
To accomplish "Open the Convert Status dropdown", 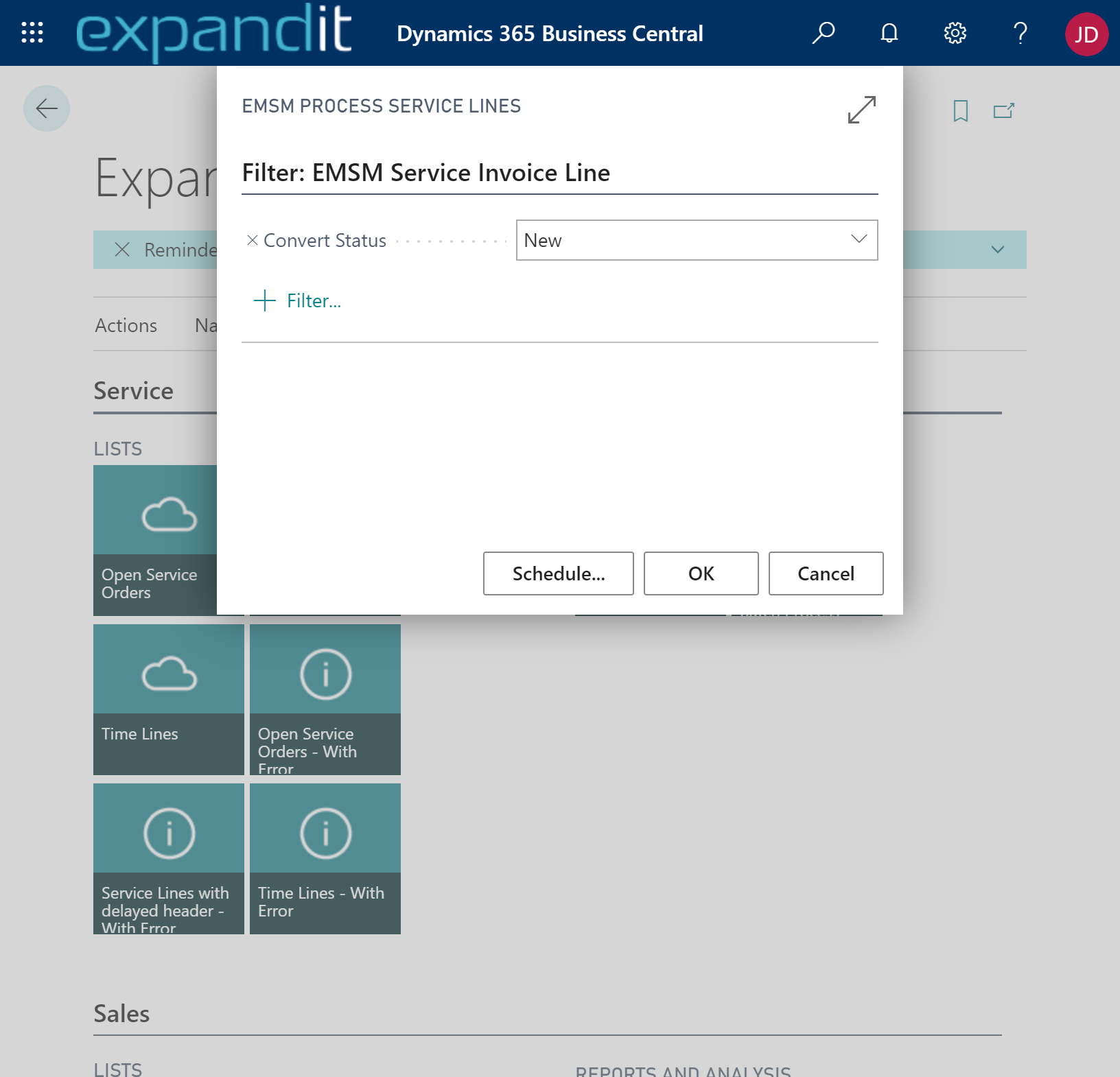I will coord(697,240).
